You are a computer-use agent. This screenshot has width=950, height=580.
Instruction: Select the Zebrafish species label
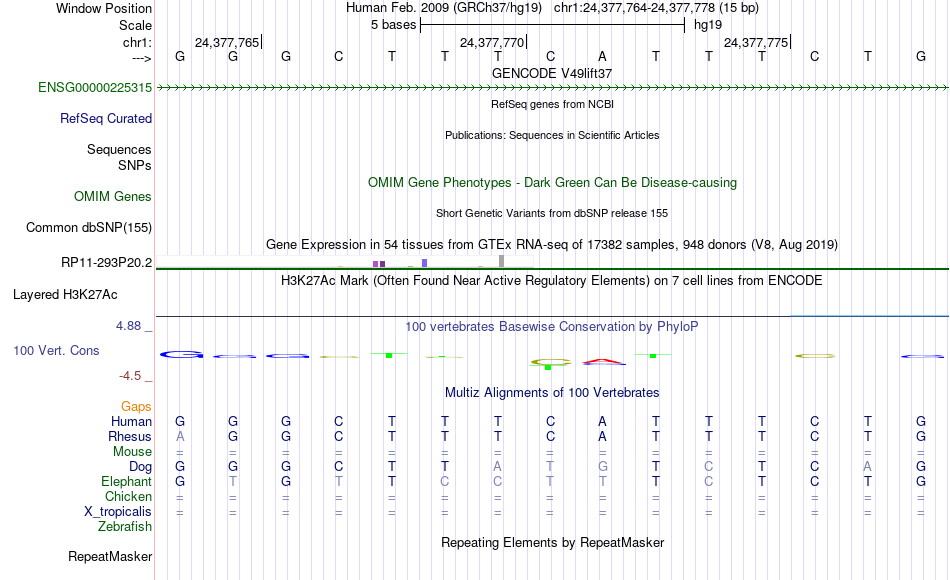125,526
